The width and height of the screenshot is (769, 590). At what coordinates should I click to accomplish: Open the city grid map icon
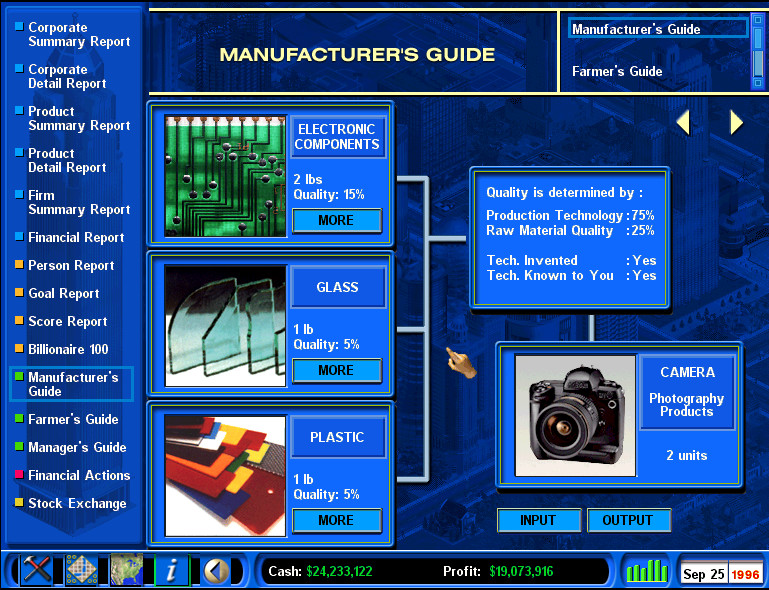tap(82, 570)
